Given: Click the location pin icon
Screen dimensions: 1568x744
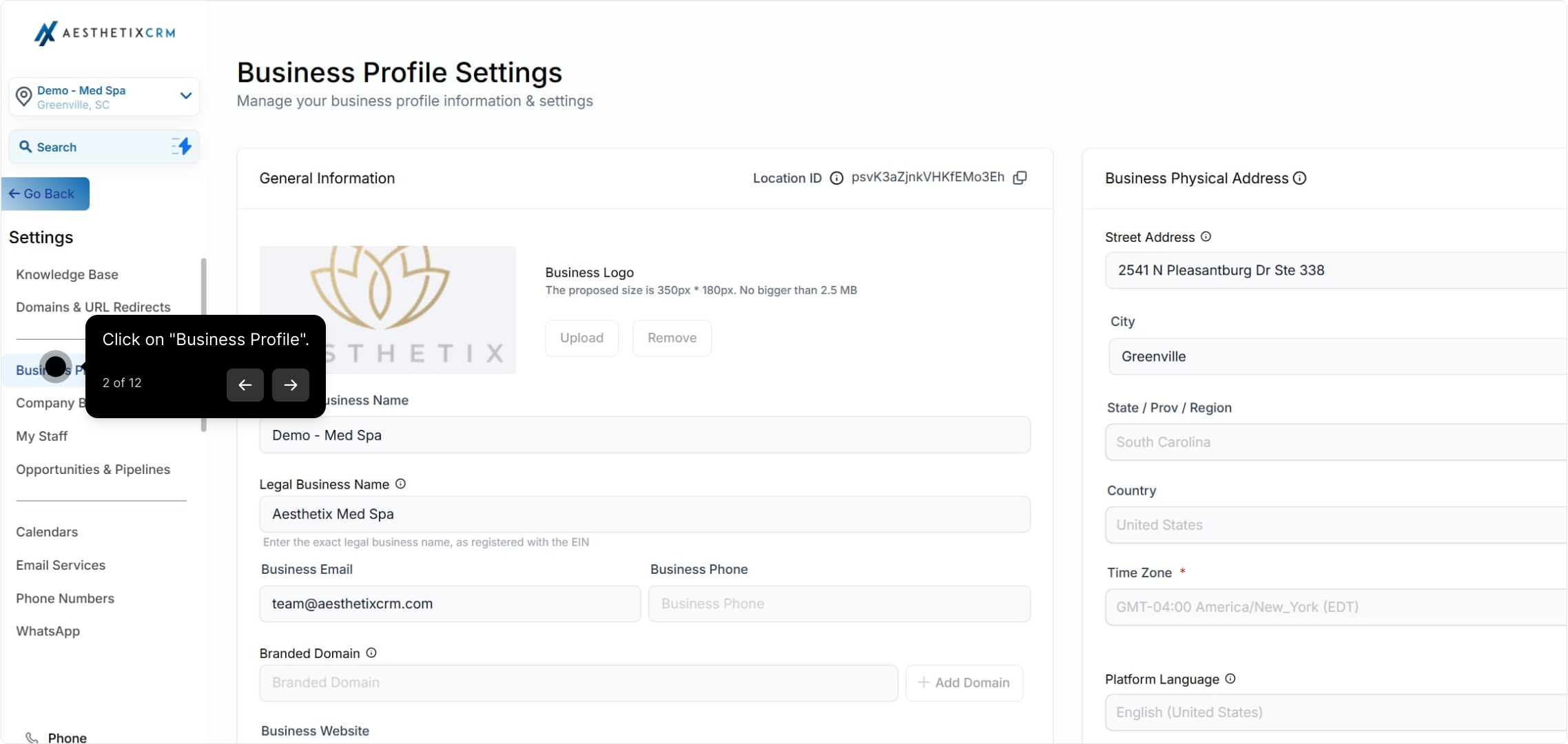Looking at the screenshot, I should click(x=24, y=96).
